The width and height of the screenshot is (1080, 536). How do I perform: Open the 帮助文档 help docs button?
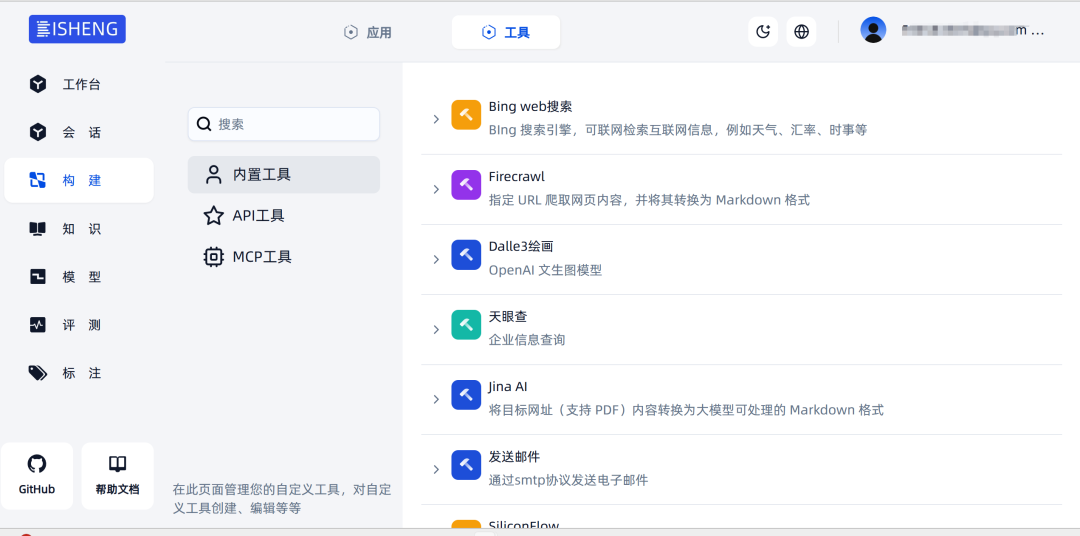coord(118,476)
